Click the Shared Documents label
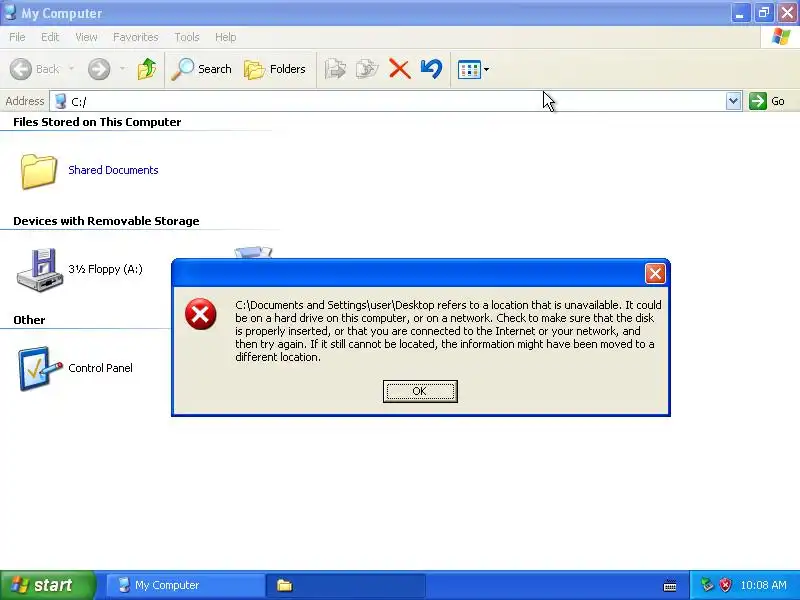 click(x=113, y=170)
